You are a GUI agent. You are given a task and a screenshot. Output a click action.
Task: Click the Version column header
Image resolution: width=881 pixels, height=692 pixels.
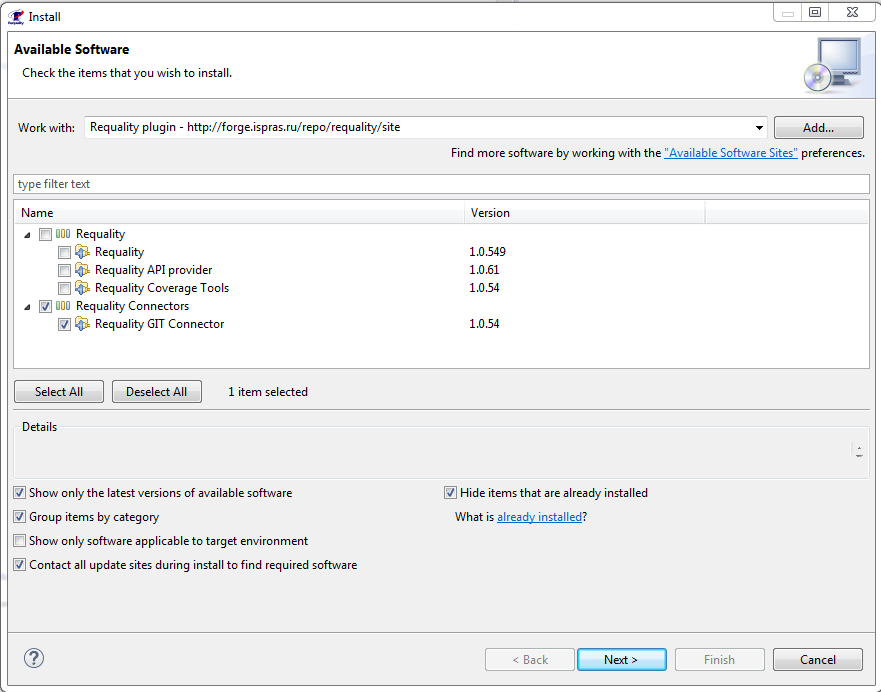pyautogui.click(x=585, y=213)
